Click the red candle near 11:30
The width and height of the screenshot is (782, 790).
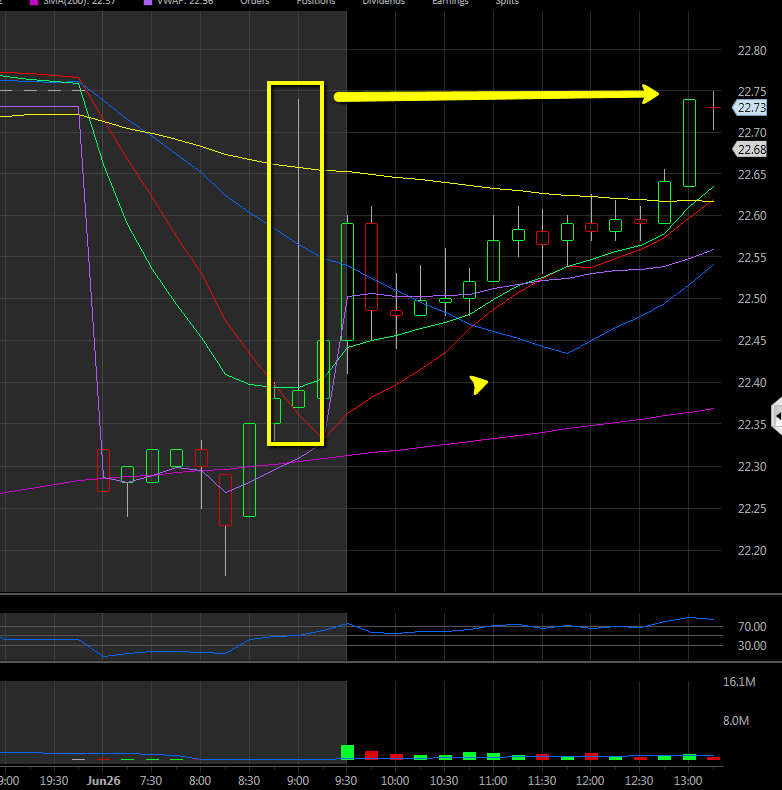[543, 238]
